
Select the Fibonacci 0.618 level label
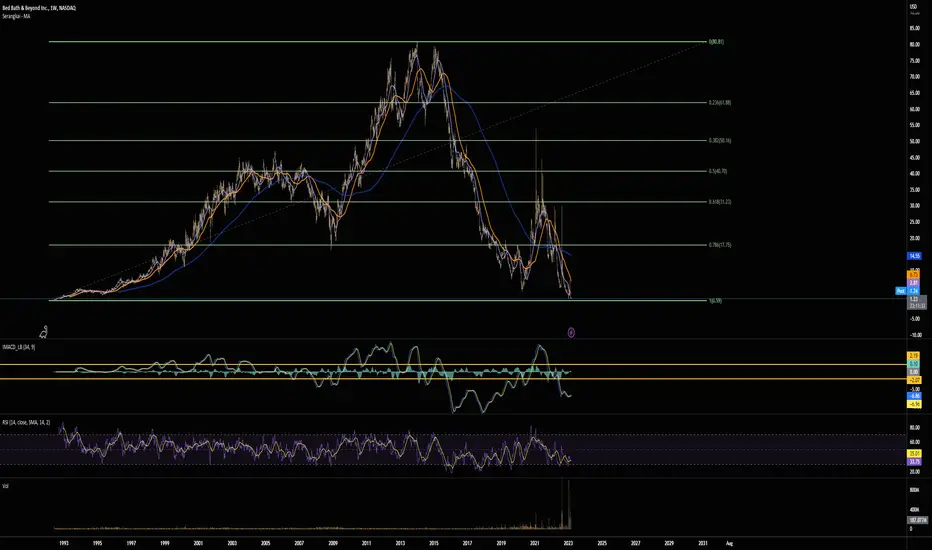(x=720, y=202)
